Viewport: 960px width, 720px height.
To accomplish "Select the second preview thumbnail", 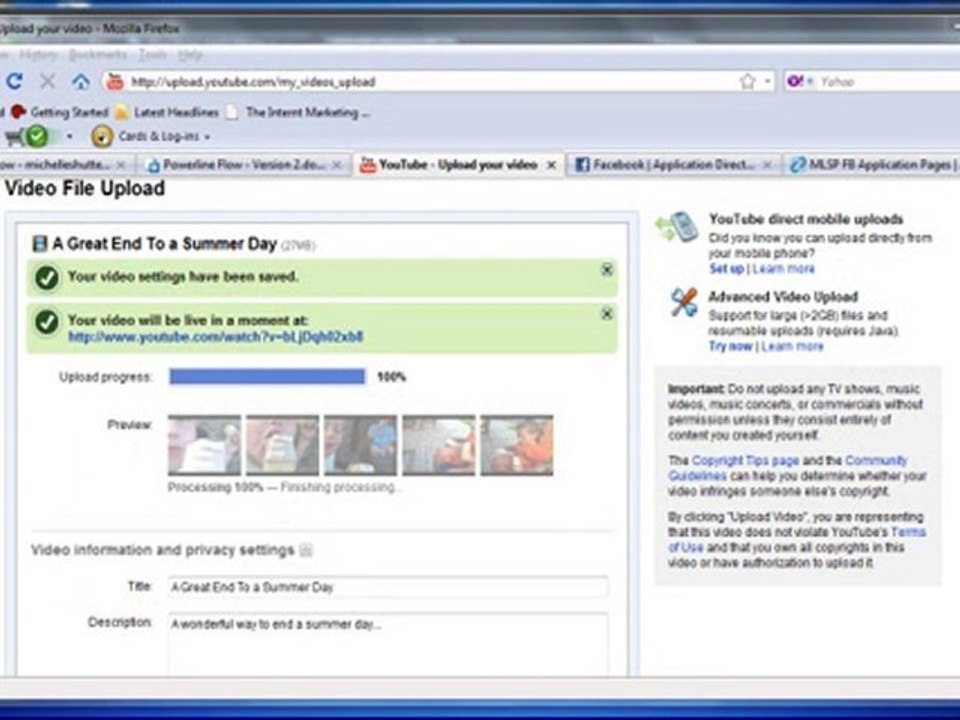I will coord(282,445).
